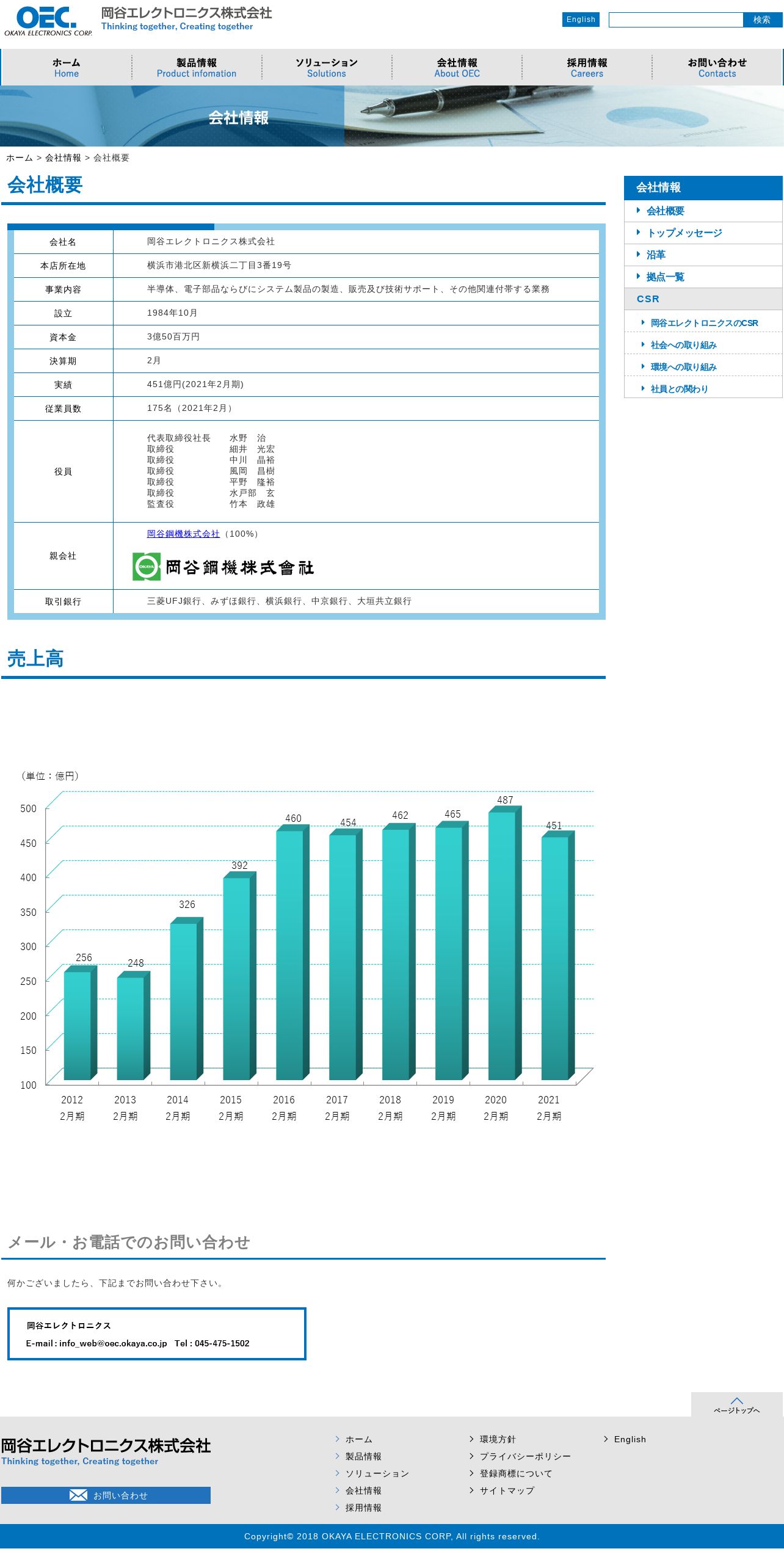This screenshot has height=1568, width=784.
Task: Click the 175名（2021年2月） employee count
Action: pyautogui.click(x=189, y=408)
